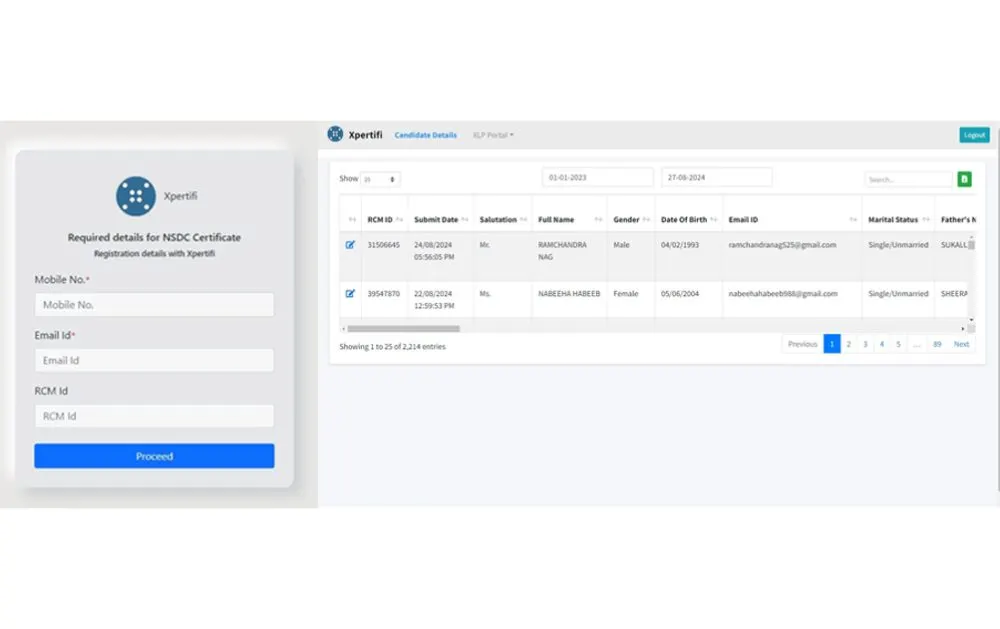Click email nabeehahabeeb988@gmail.com

(783, 294)
